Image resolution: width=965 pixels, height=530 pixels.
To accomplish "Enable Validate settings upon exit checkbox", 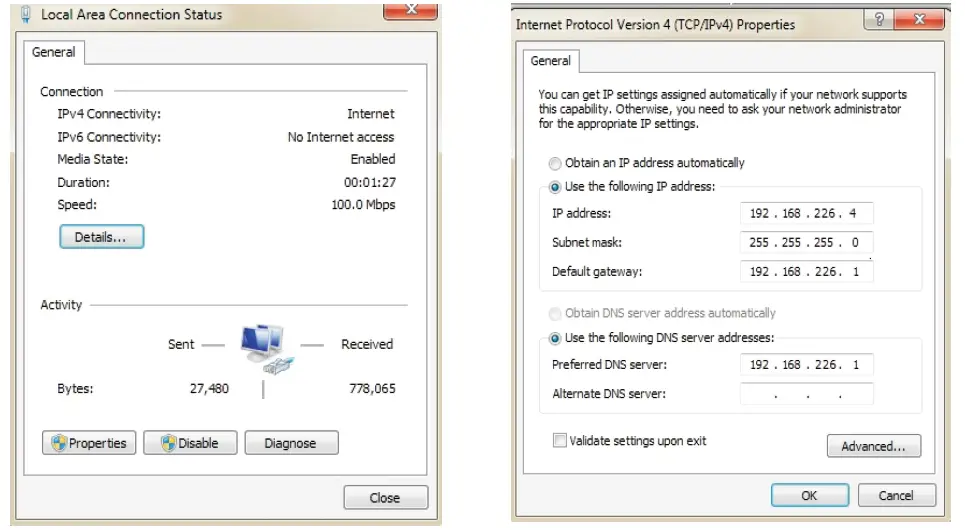I will (x=559, y=440).
